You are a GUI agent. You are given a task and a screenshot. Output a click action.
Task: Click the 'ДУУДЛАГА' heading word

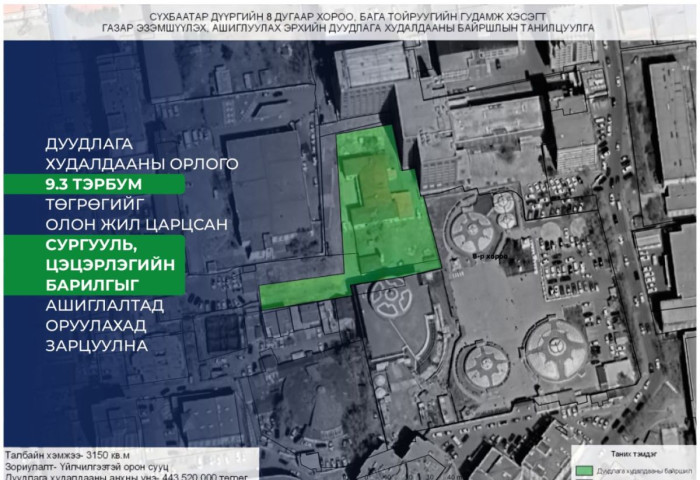[89, 144]
